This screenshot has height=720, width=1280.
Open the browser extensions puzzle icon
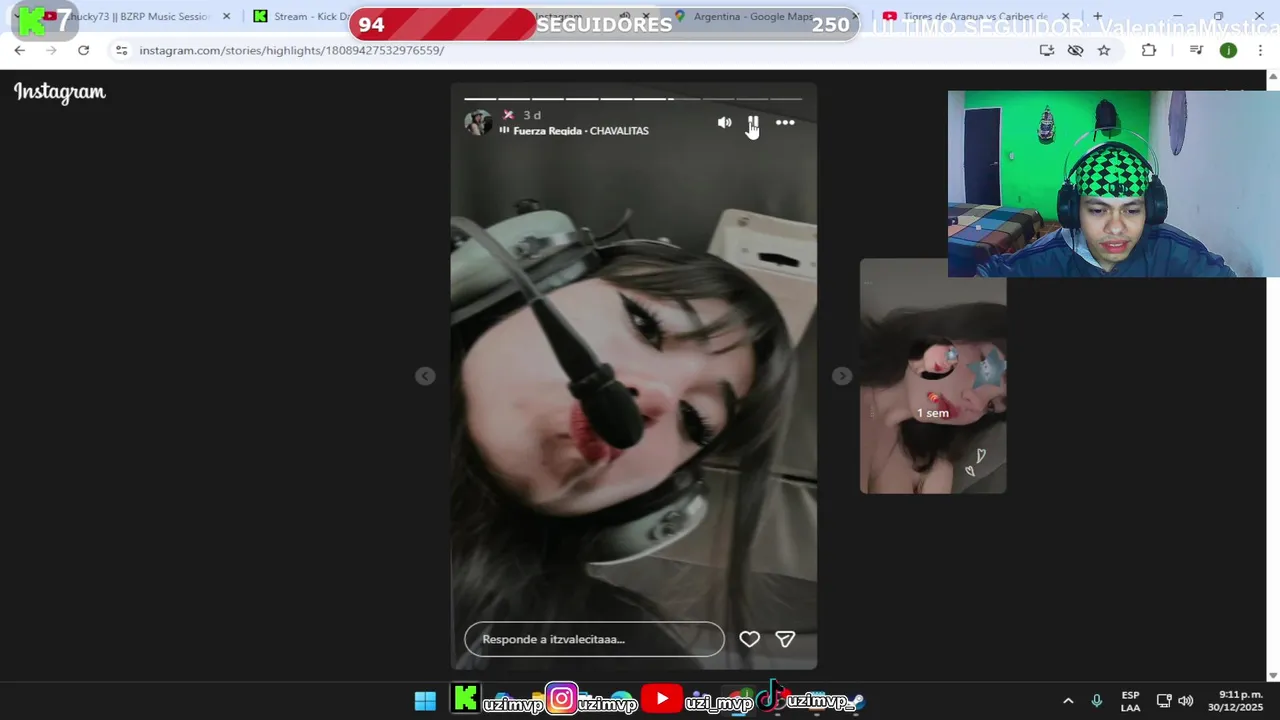[x=1148, y=50]
